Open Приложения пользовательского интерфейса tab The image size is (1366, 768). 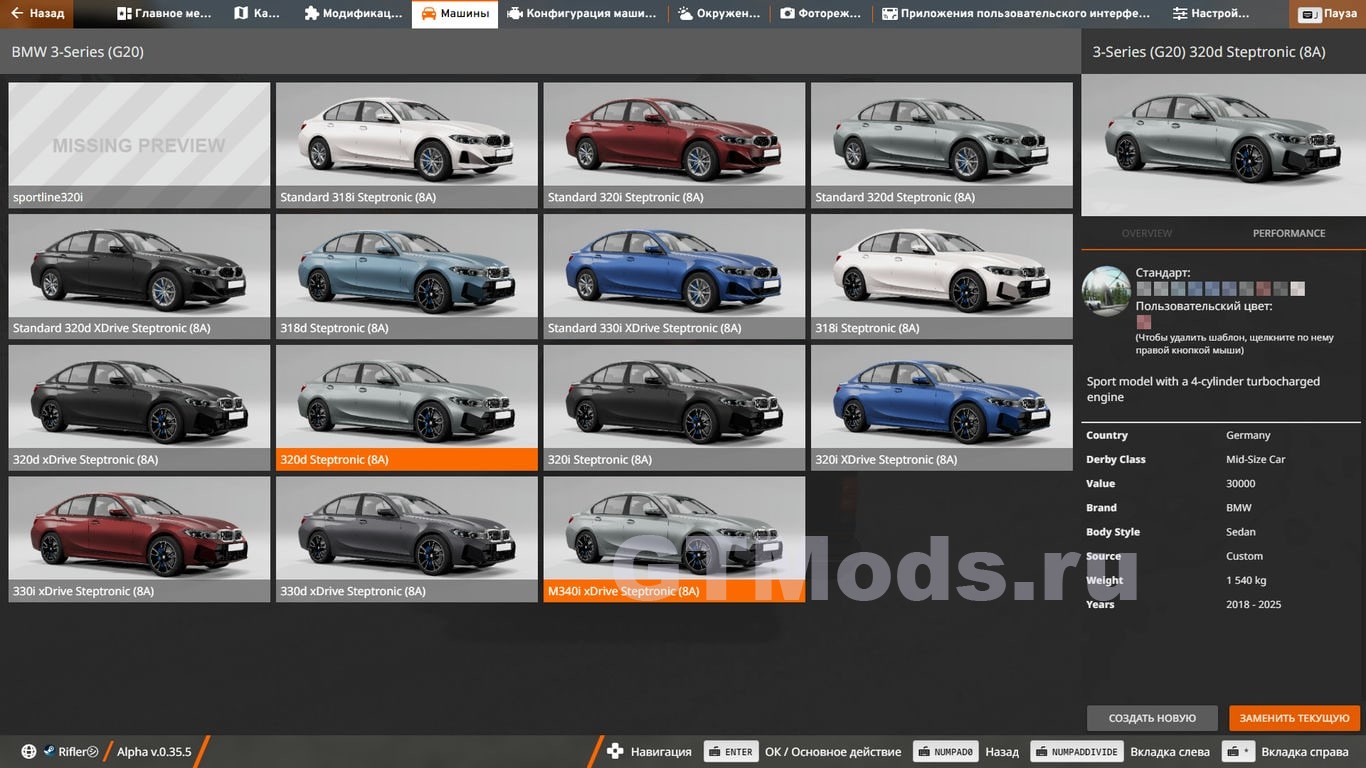1017,14
